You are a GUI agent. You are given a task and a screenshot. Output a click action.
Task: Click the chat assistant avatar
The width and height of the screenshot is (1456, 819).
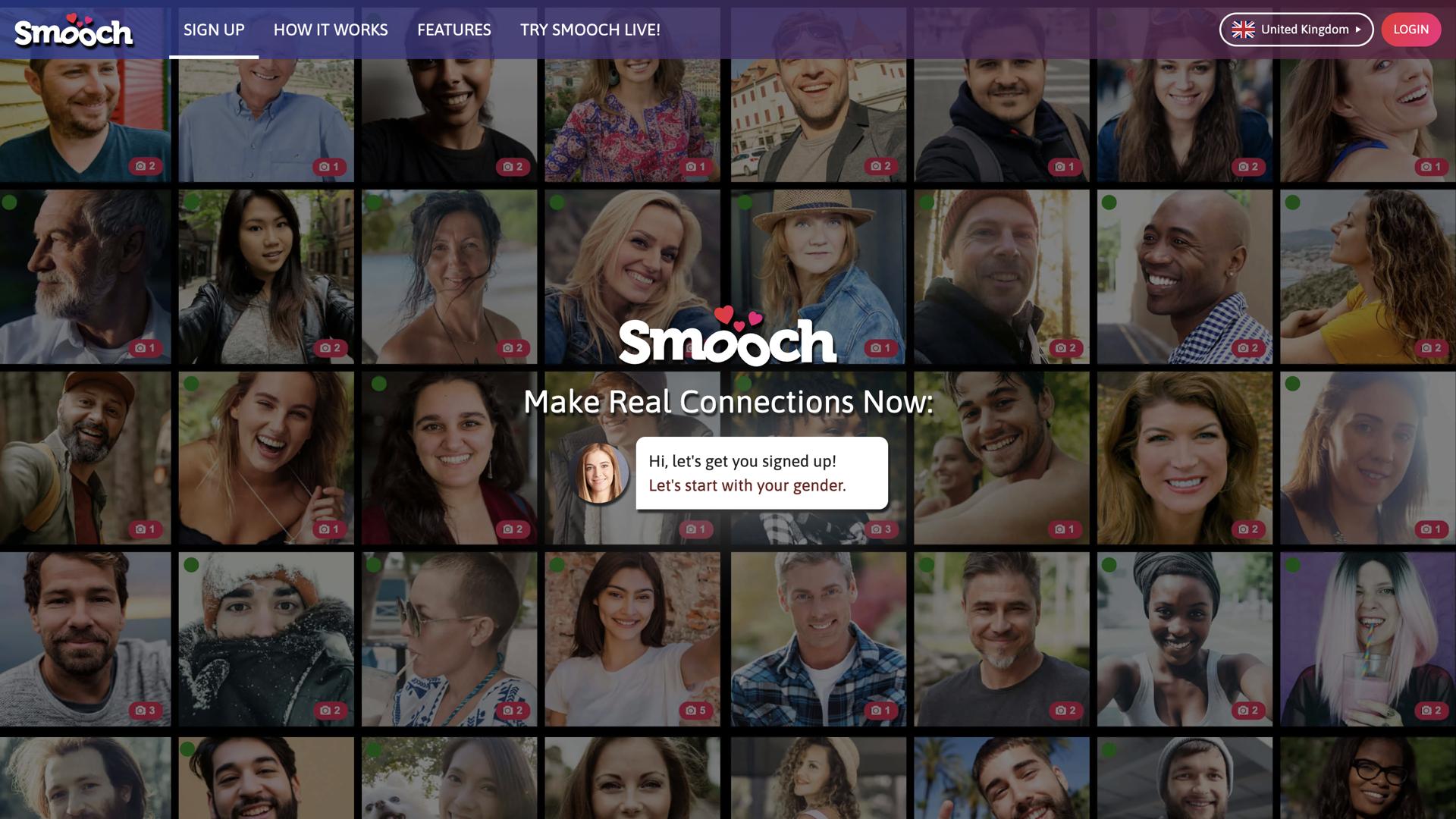click(598, 473)
